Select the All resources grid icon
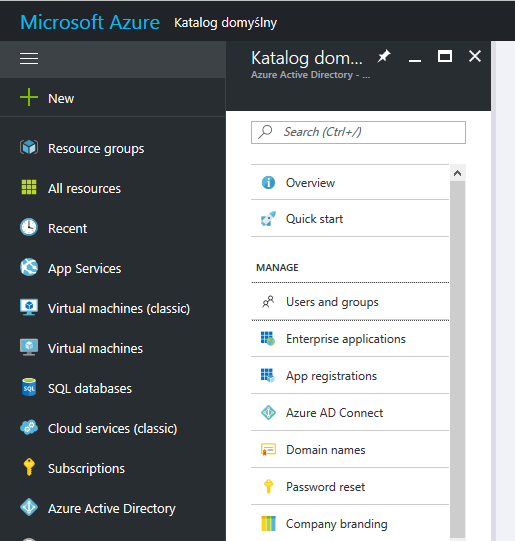The width and height of the screenshot is (515, 541). pyautogui.click(x=29, y=187)
